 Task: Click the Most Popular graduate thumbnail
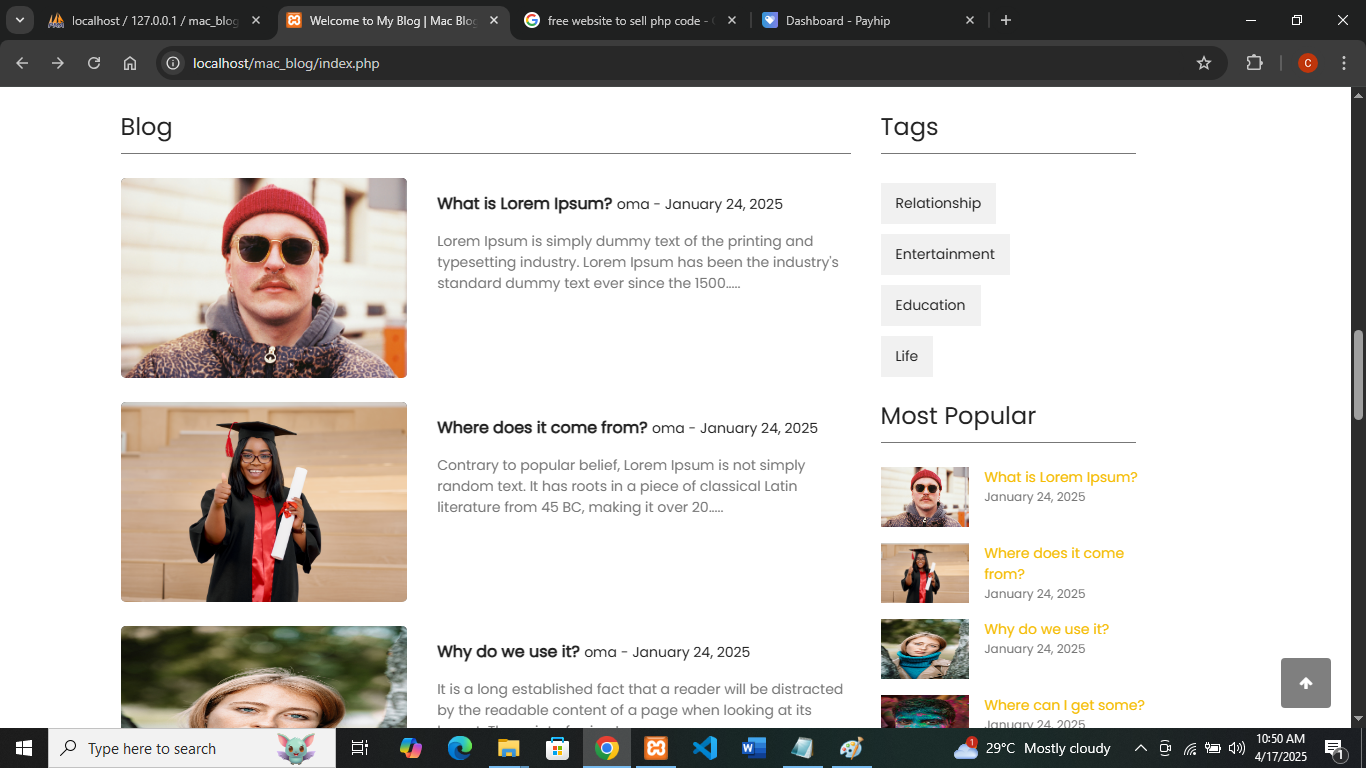point(925,573)
